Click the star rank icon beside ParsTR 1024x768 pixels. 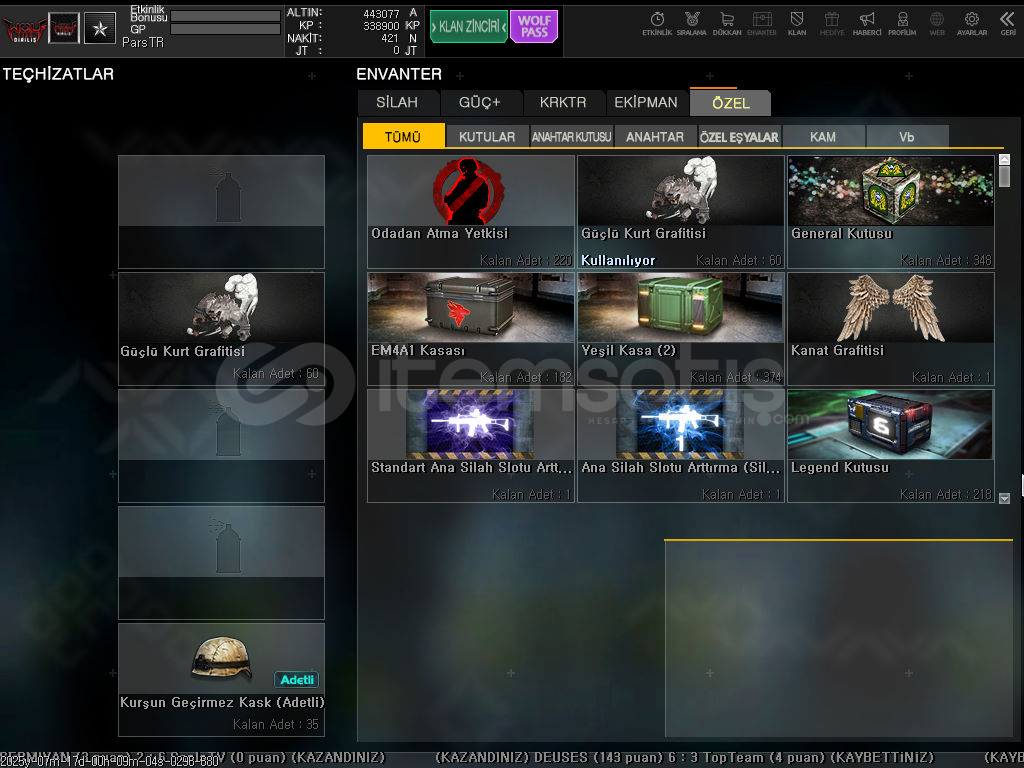click(100, 28)
